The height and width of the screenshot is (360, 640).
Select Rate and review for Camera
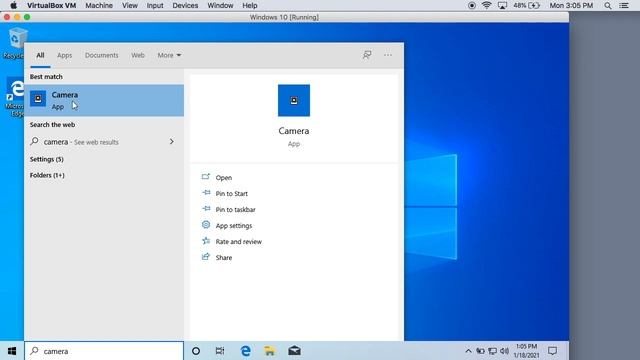tap(239, 241)
